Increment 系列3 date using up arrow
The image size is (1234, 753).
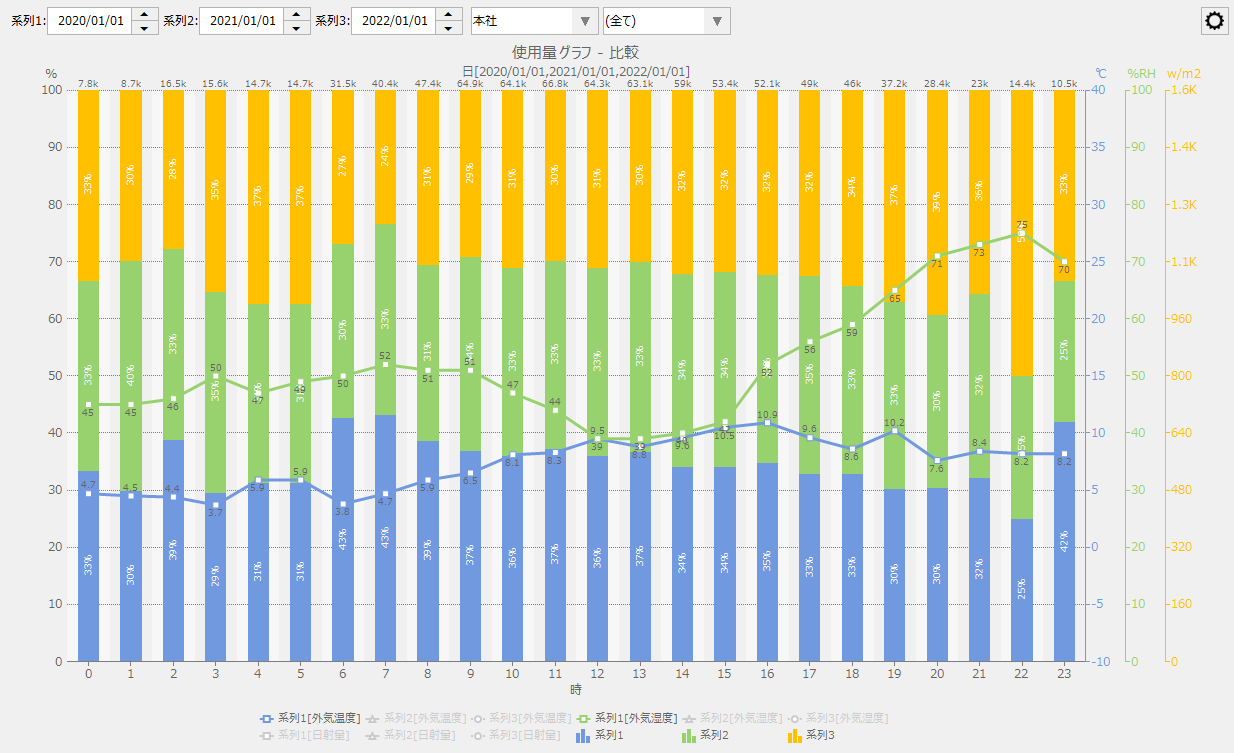pyautogui.click(x=449, y=14)
